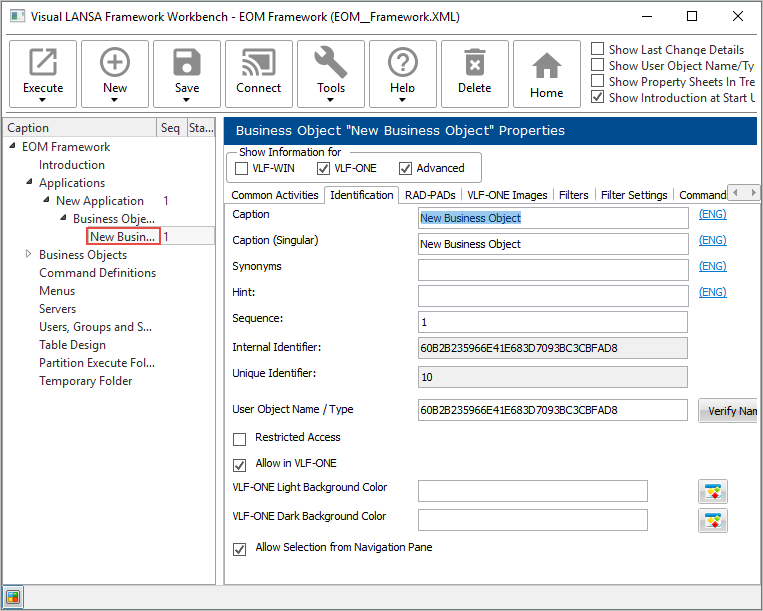
Task: Click the Help question mark icon
Action: tap(403, 64)
